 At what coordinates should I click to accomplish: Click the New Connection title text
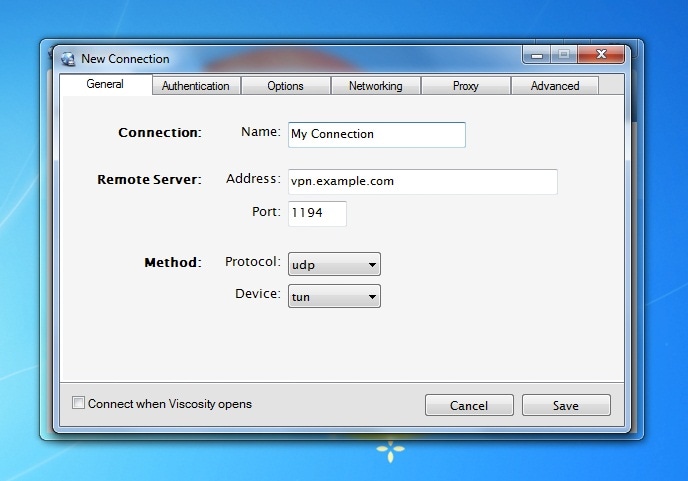point(125,59)
